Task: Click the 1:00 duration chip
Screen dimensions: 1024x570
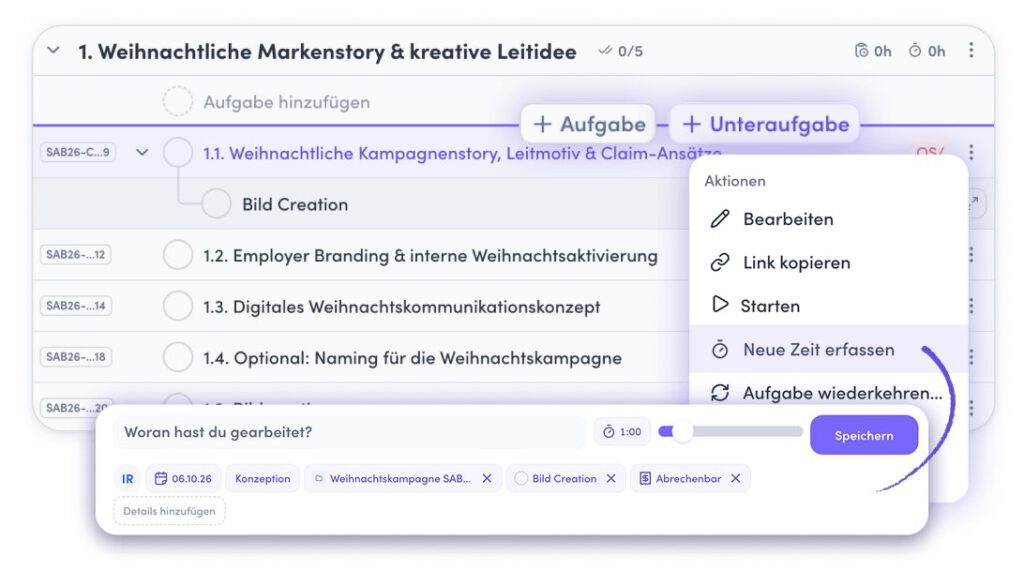Action: pos(622,432)
